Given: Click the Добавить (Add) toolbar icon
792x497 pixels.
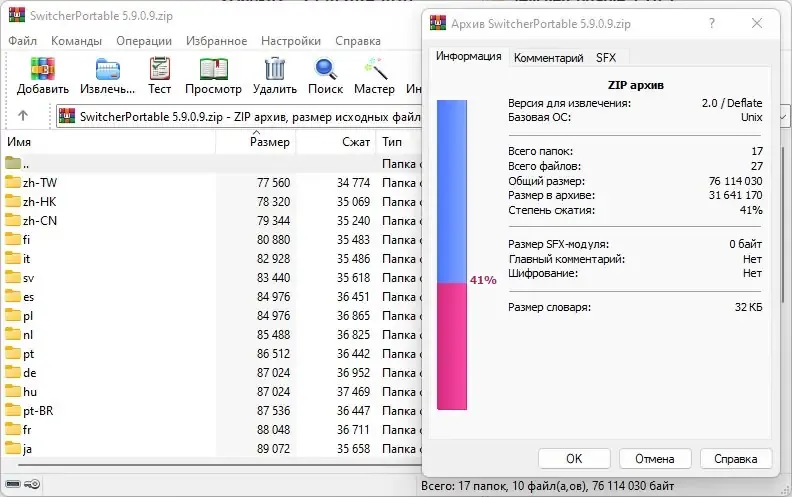Looking at the screenshot, I should pyautogui.click(x=42, y=69).
